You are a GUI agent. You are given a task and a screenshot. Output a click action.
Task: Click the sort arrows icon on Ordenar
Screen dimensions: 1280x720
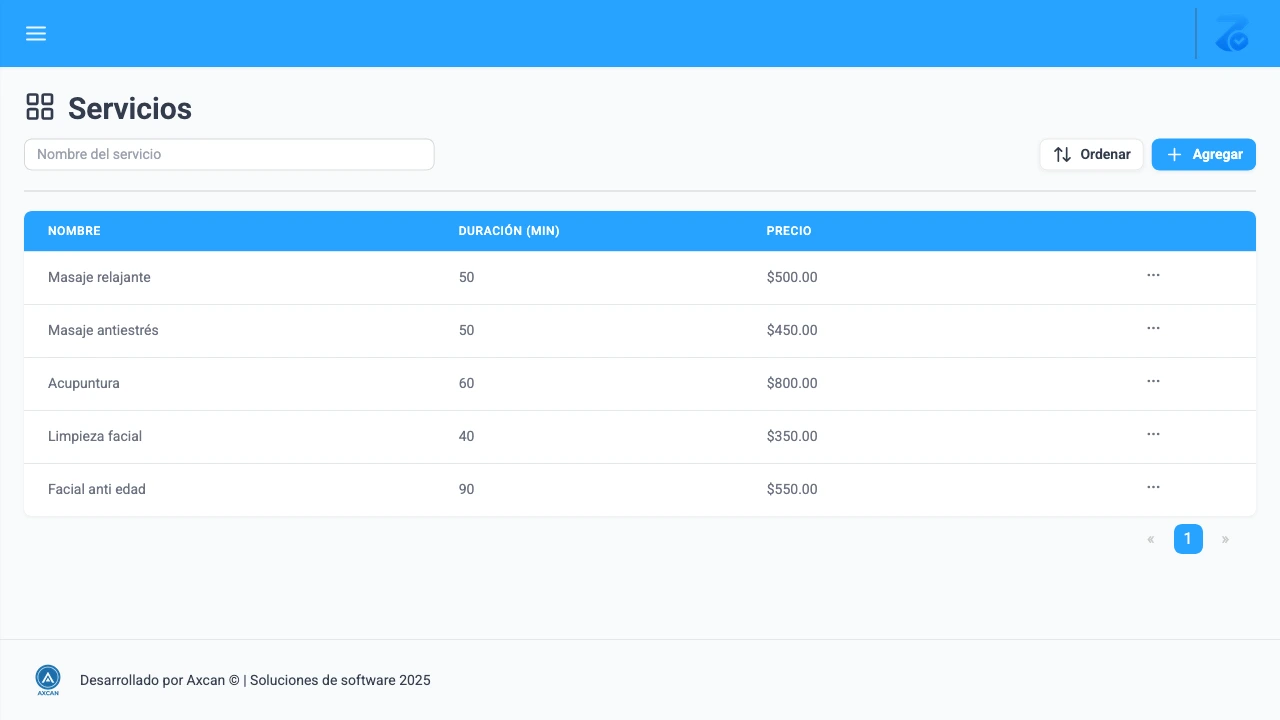pyautogui.click(x=1061, y=154)
